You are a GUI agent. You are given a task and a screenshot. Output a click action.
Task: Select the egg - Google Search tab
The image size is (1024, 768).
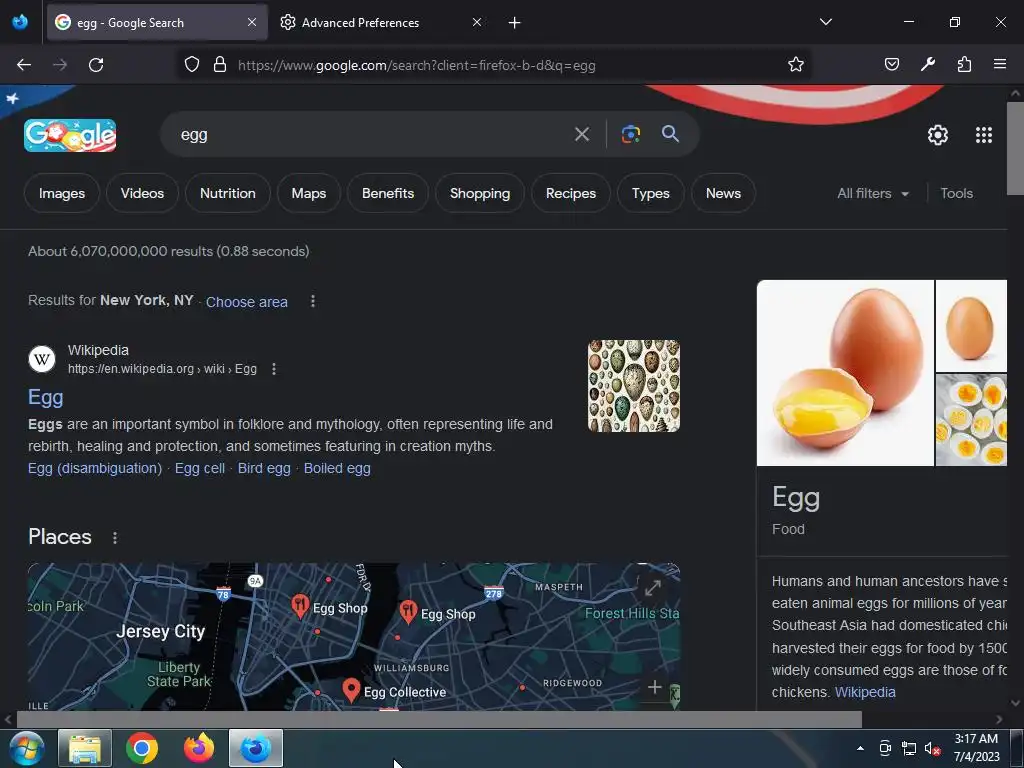pos(157,23)
